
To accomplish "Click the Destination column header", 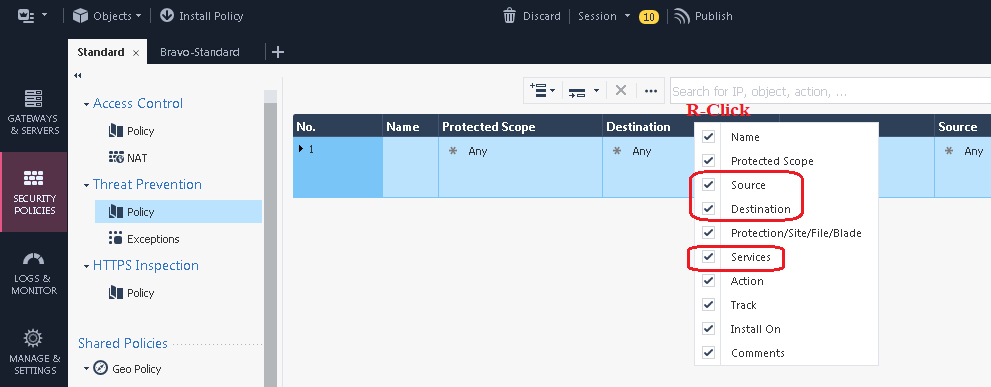I will click(648, 126).
